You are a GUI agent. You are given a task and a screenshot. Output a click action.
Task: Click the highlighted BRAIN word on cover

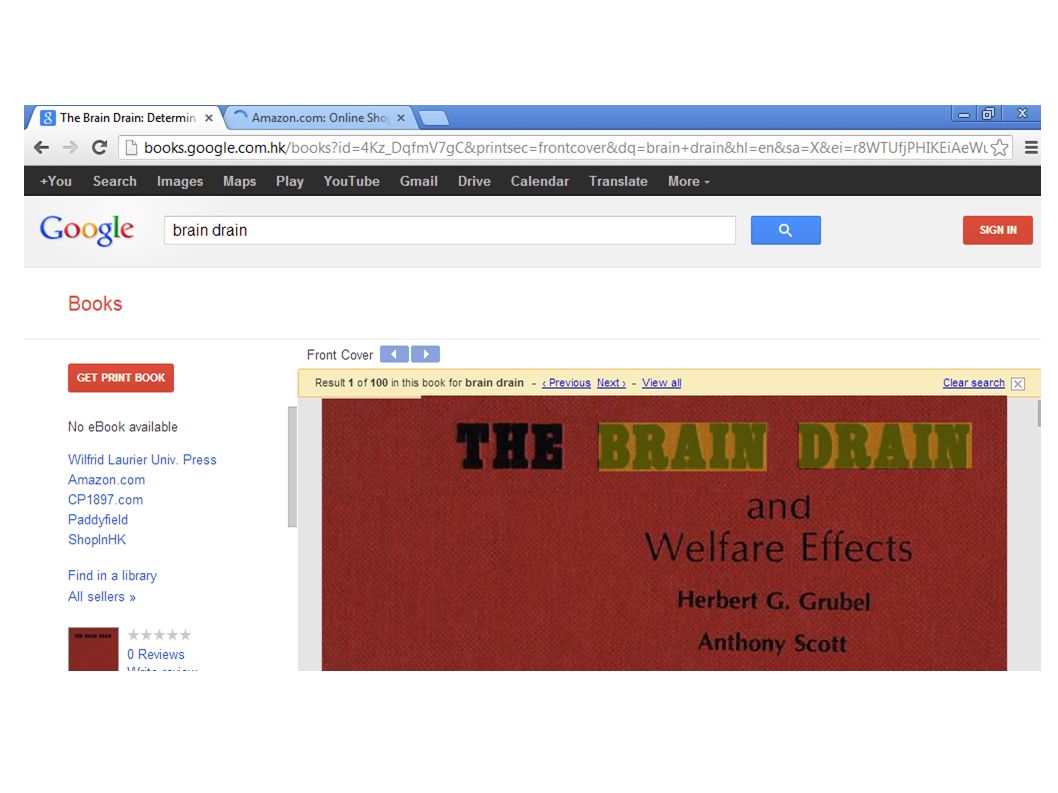tap(682, 446)
